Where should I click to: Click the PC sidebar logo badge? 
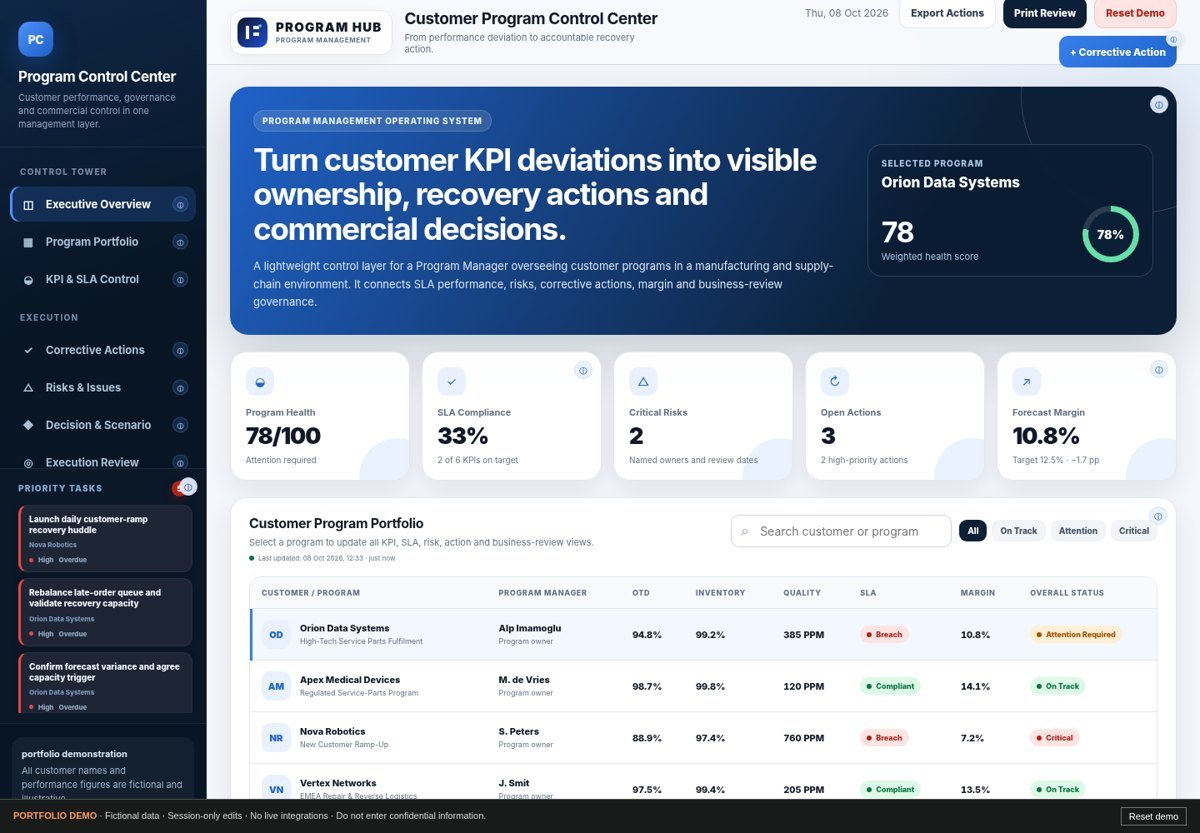[x=36, y=39]
